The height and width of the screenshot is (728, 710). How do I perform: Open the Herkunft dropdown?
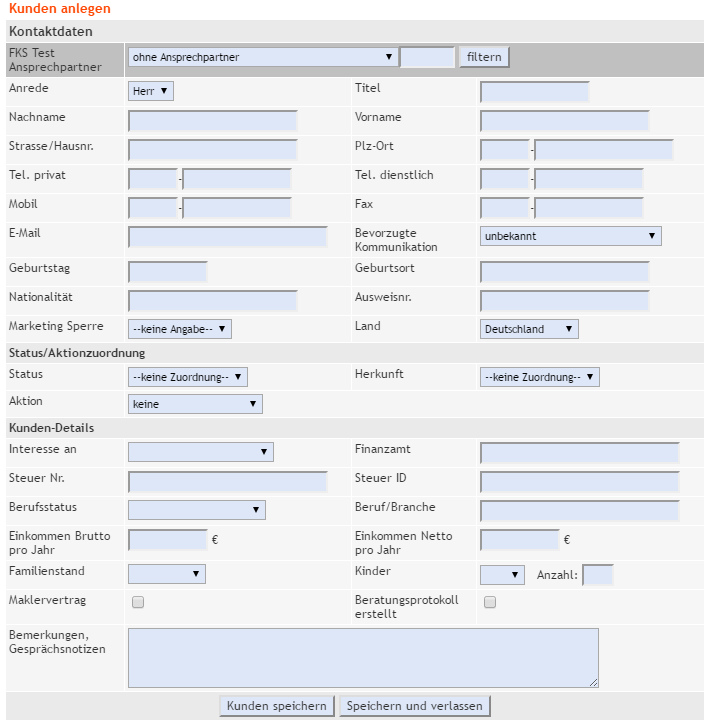(539, 377)
